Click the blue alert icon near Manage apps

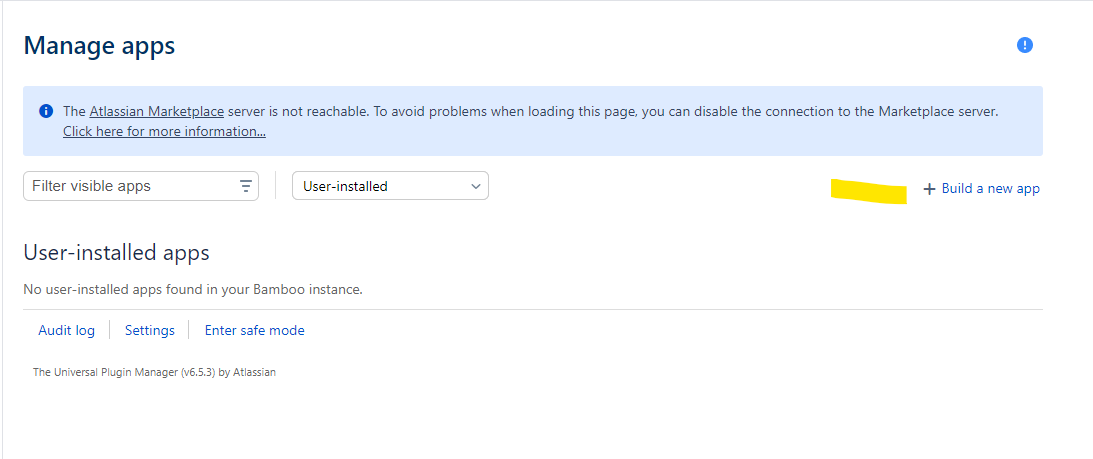tap(1025, 45)
